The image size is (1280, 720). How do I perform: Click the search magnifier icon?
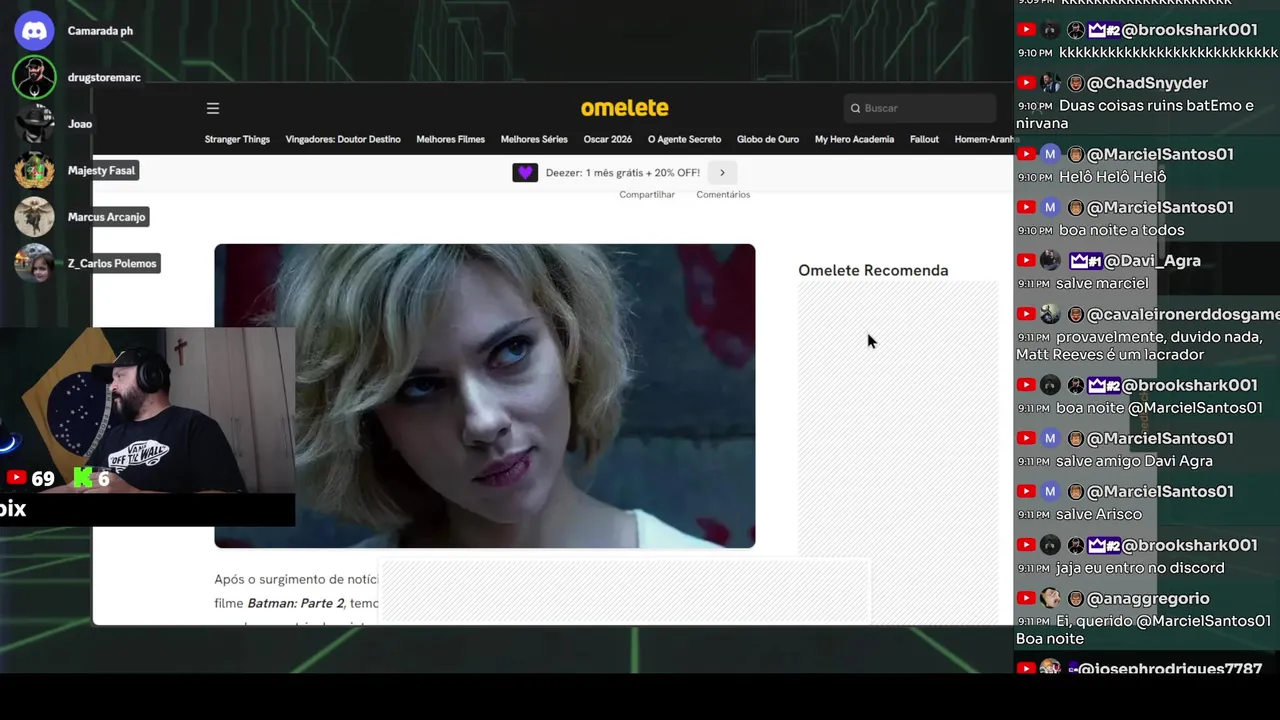[x=855, y=108]
